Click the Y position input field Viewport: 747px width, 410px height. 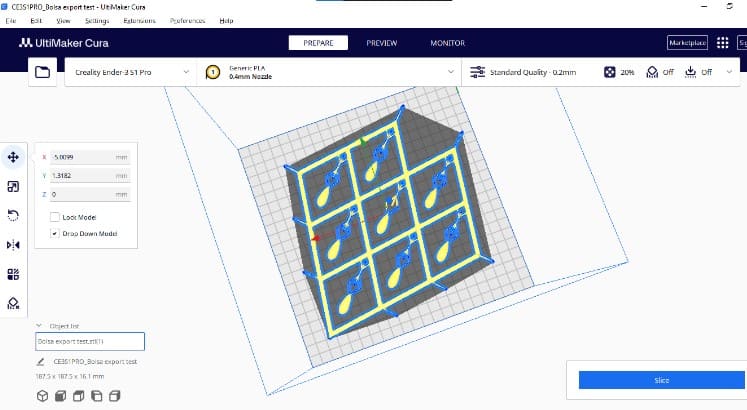[x=90, y=176]
